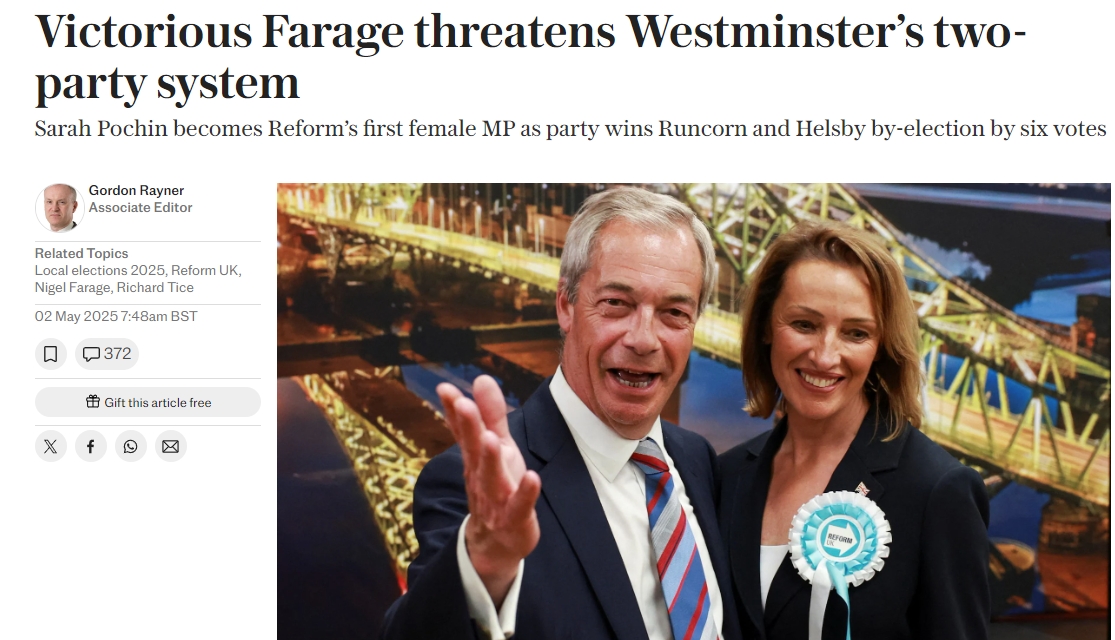Screen dimensions: 1115x640
Task: Open the Local elections 2025 topic
Action: point(100,271)
